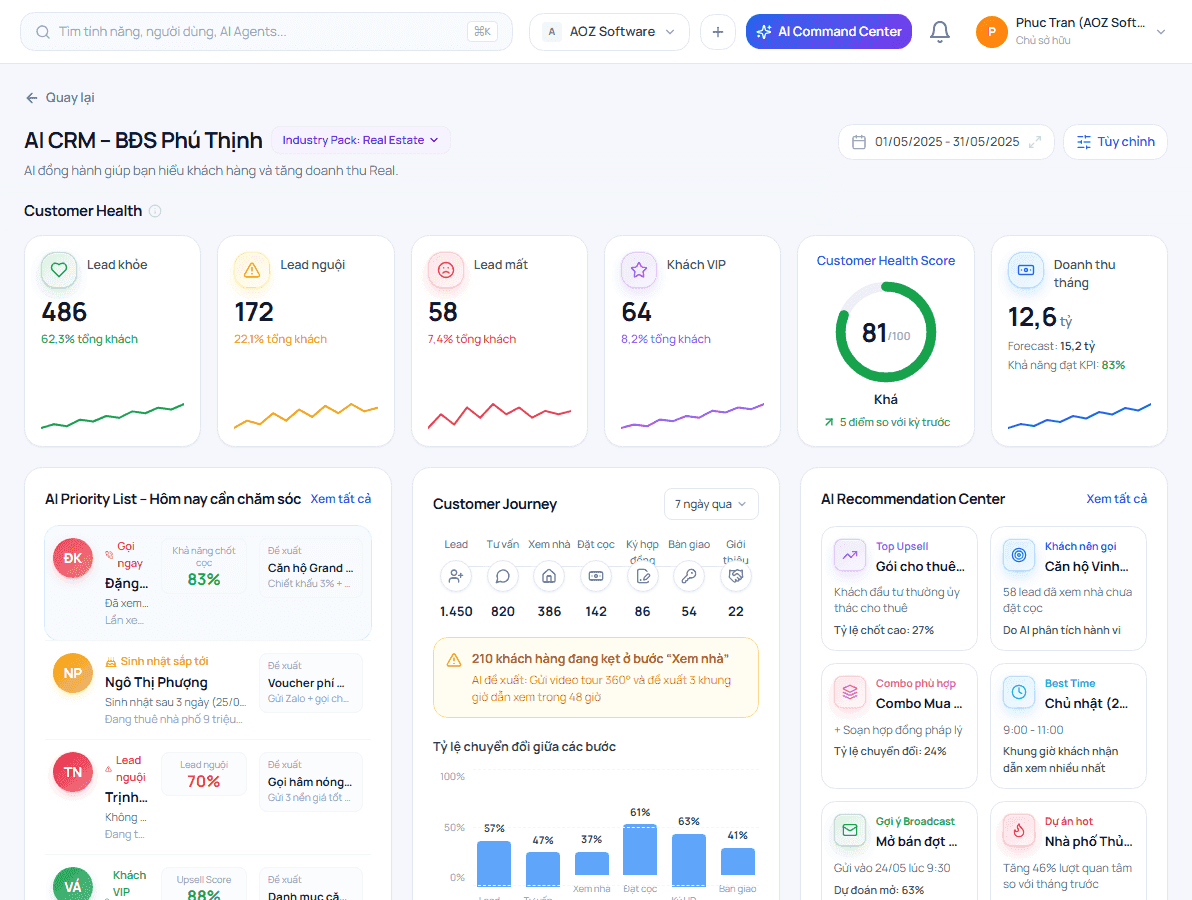Screen dimensions: 1192x900
Task: Click the VÁ avatar in priority list
Action: [73, 885]
